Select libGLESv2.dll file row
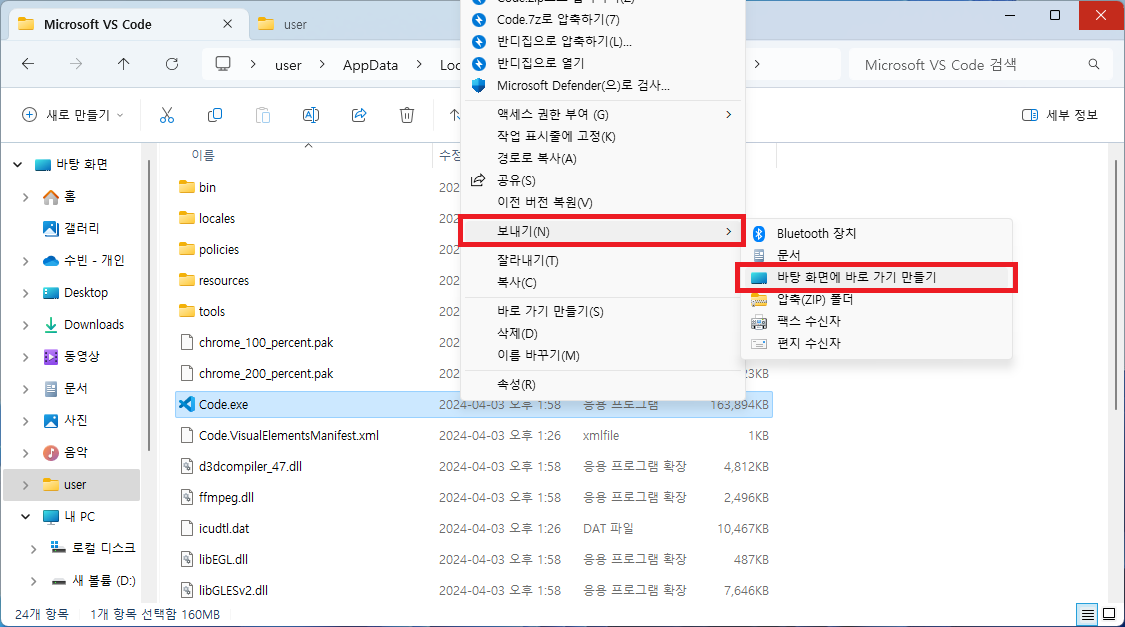 tap(474, 590)
